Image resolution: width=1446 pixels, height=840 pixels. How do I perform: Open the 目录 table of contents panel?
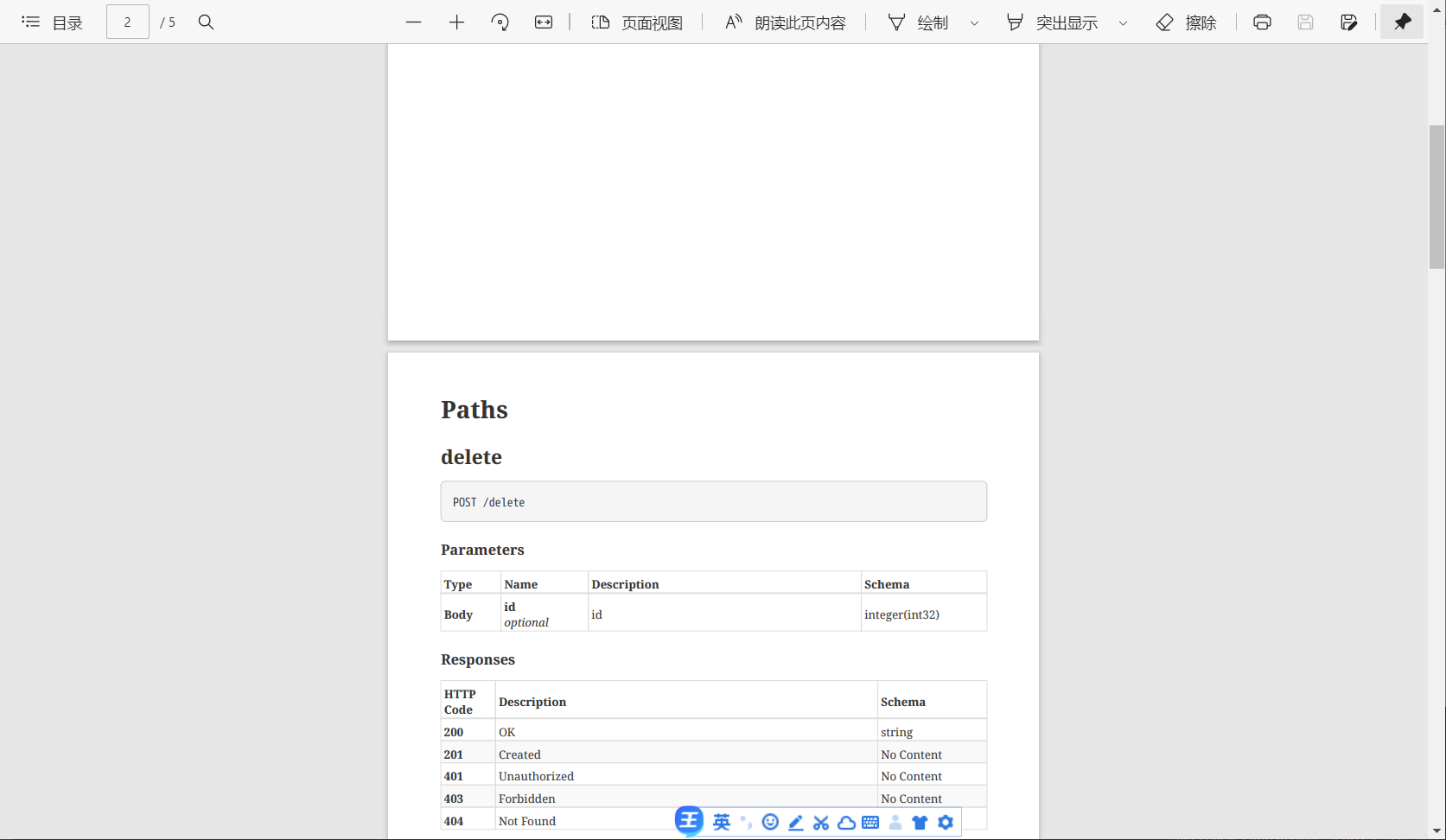52,22
